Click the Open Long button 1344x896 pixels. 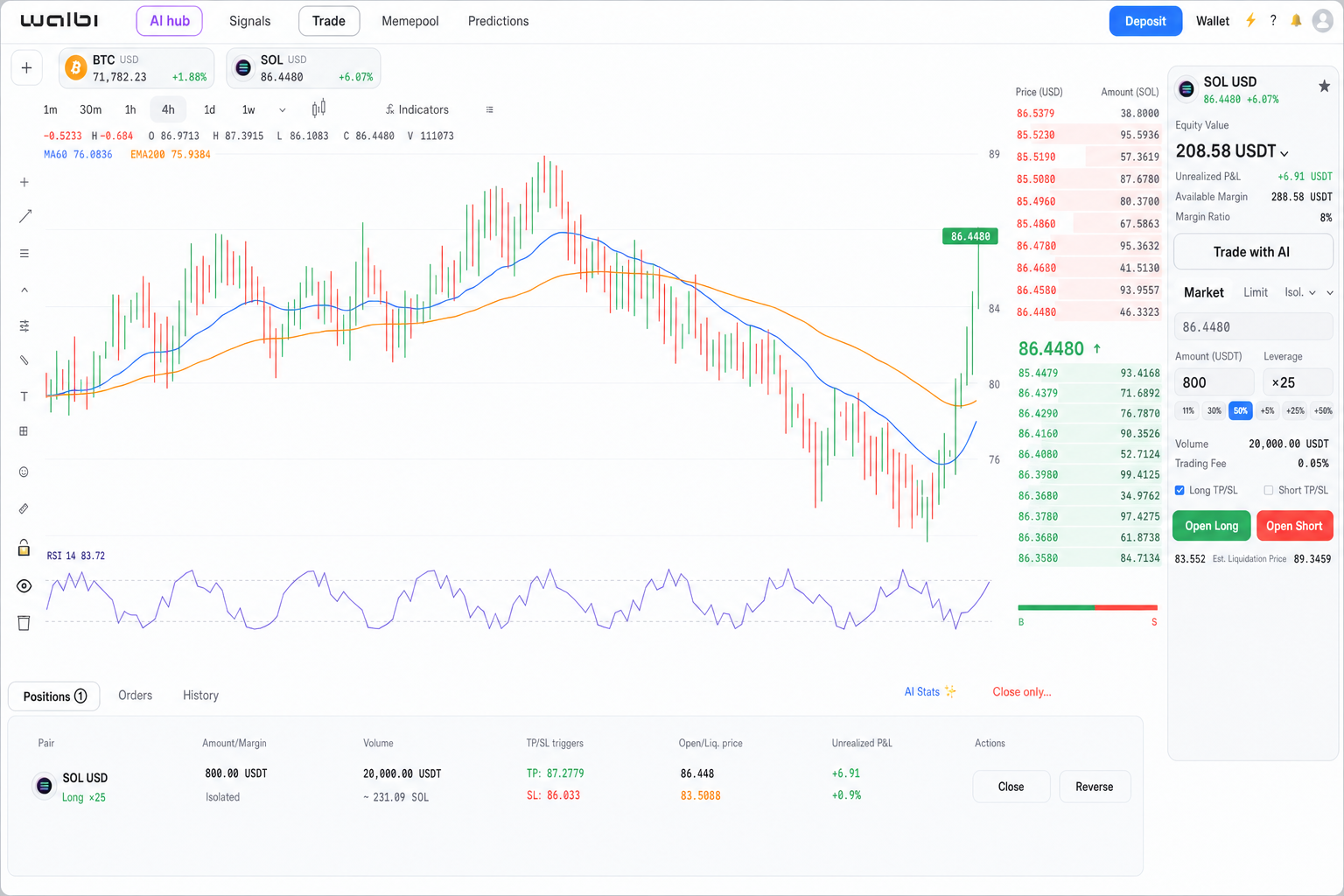(x=1211, y=526)
